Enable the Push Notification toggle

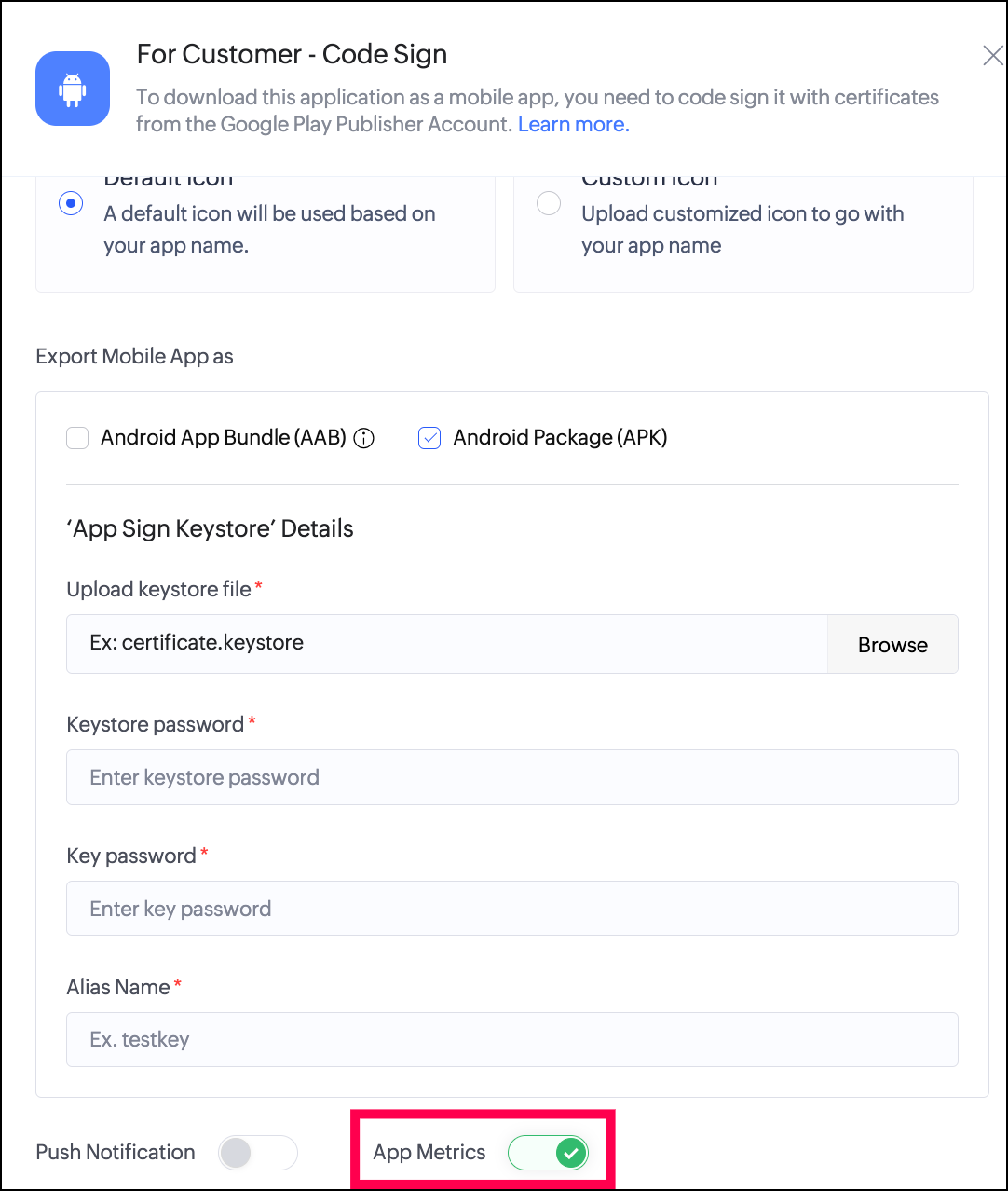pos(257,1153)
